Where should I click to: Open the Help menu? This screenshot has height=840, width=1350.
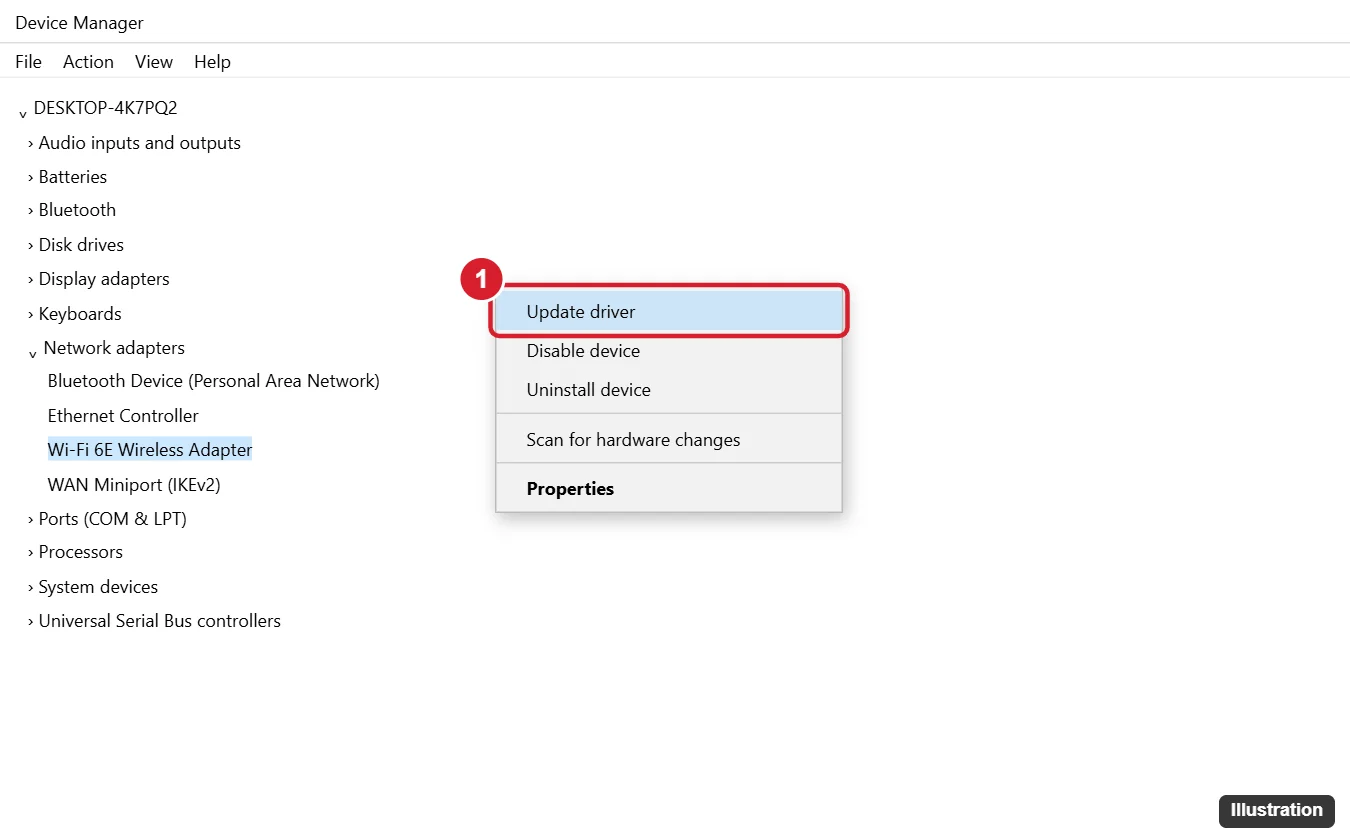click(x=212, y=62)
